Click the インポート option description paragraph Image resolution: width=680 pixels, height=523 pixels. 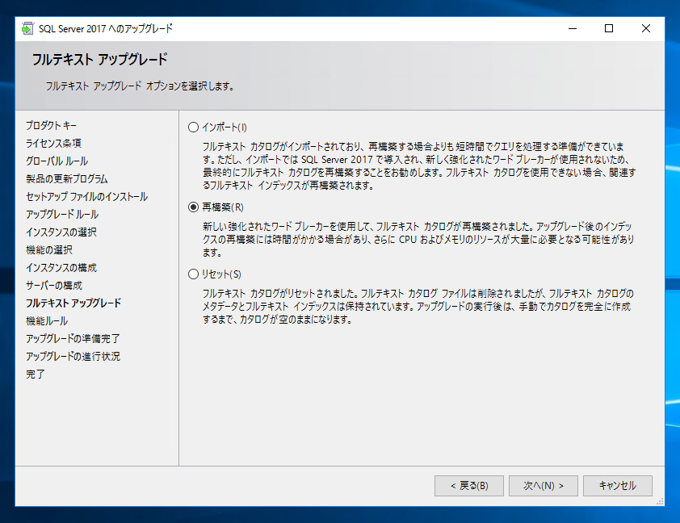click(x=419, y=166)
